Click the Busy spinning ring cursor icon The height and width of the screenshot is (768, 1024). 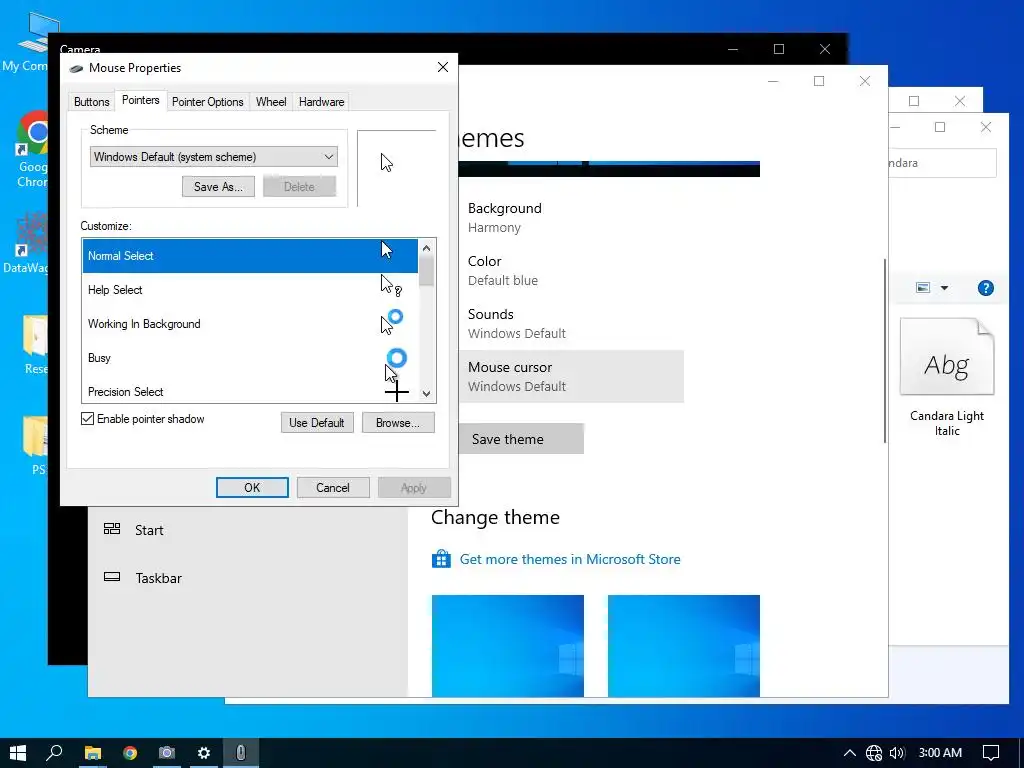click(396, 358)
